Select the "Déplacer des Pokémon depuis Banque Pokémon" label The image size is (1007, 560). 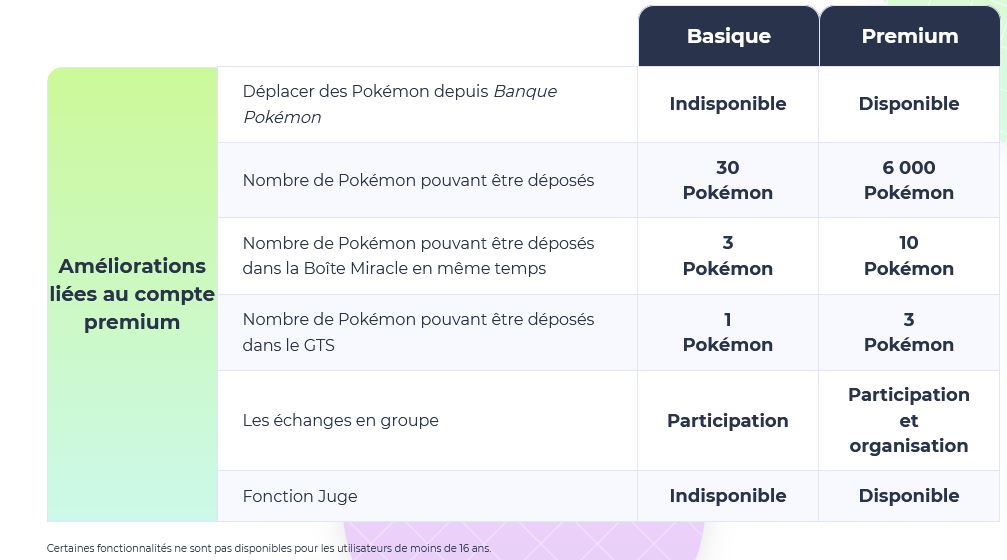[399, 104]
